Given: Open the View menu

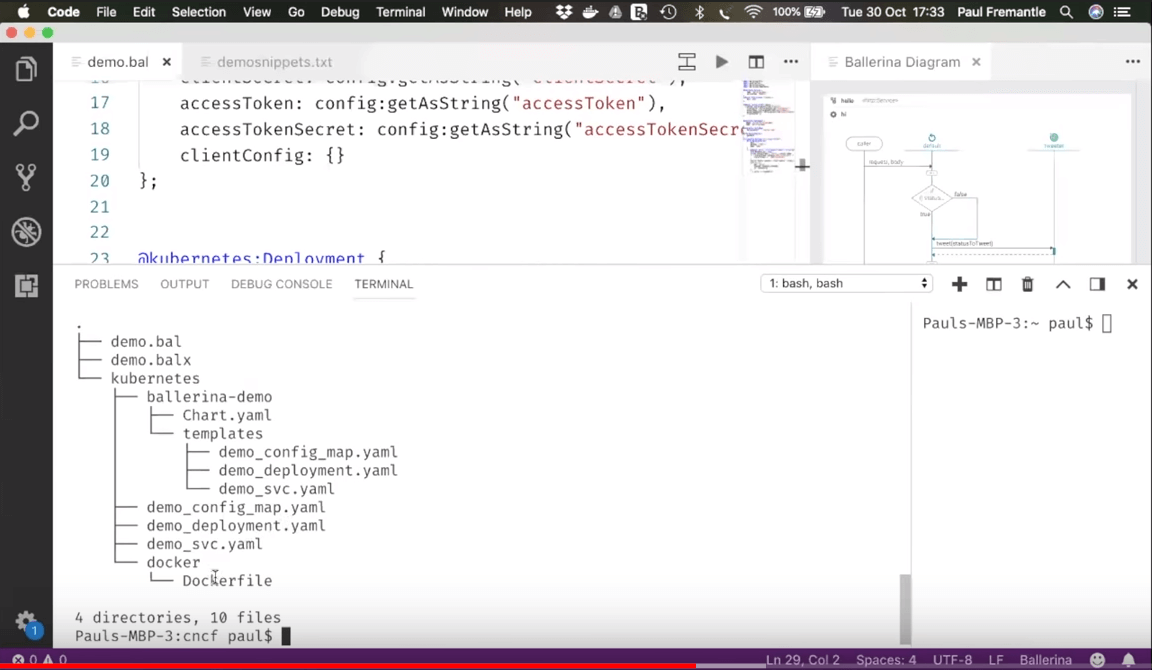Looking at the screenshot, I should pyautogui.click(x=257, y=12).
